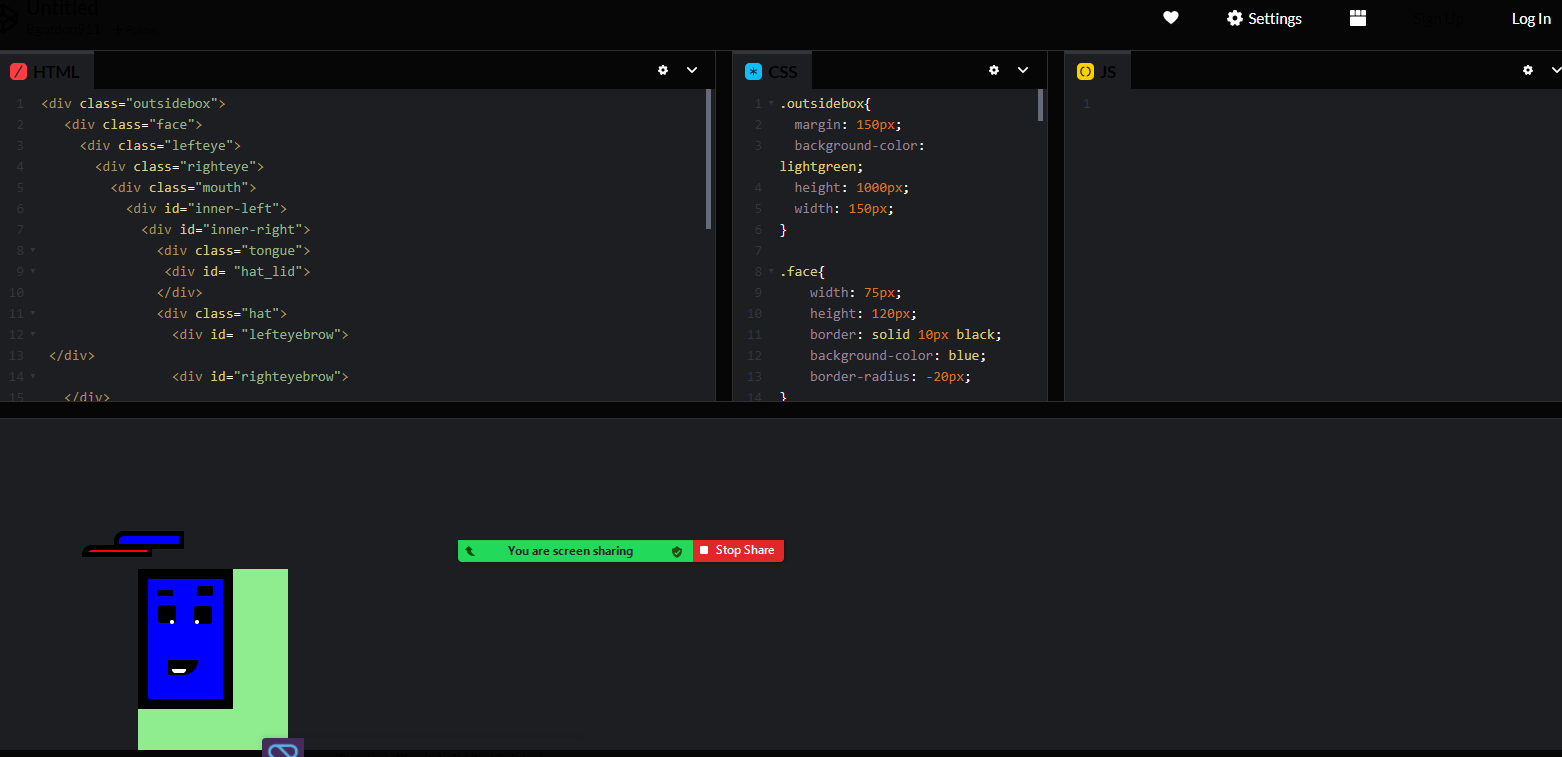Click the Stop Share button
Viewport: 1562px width, 757px height.
[738, 551]
